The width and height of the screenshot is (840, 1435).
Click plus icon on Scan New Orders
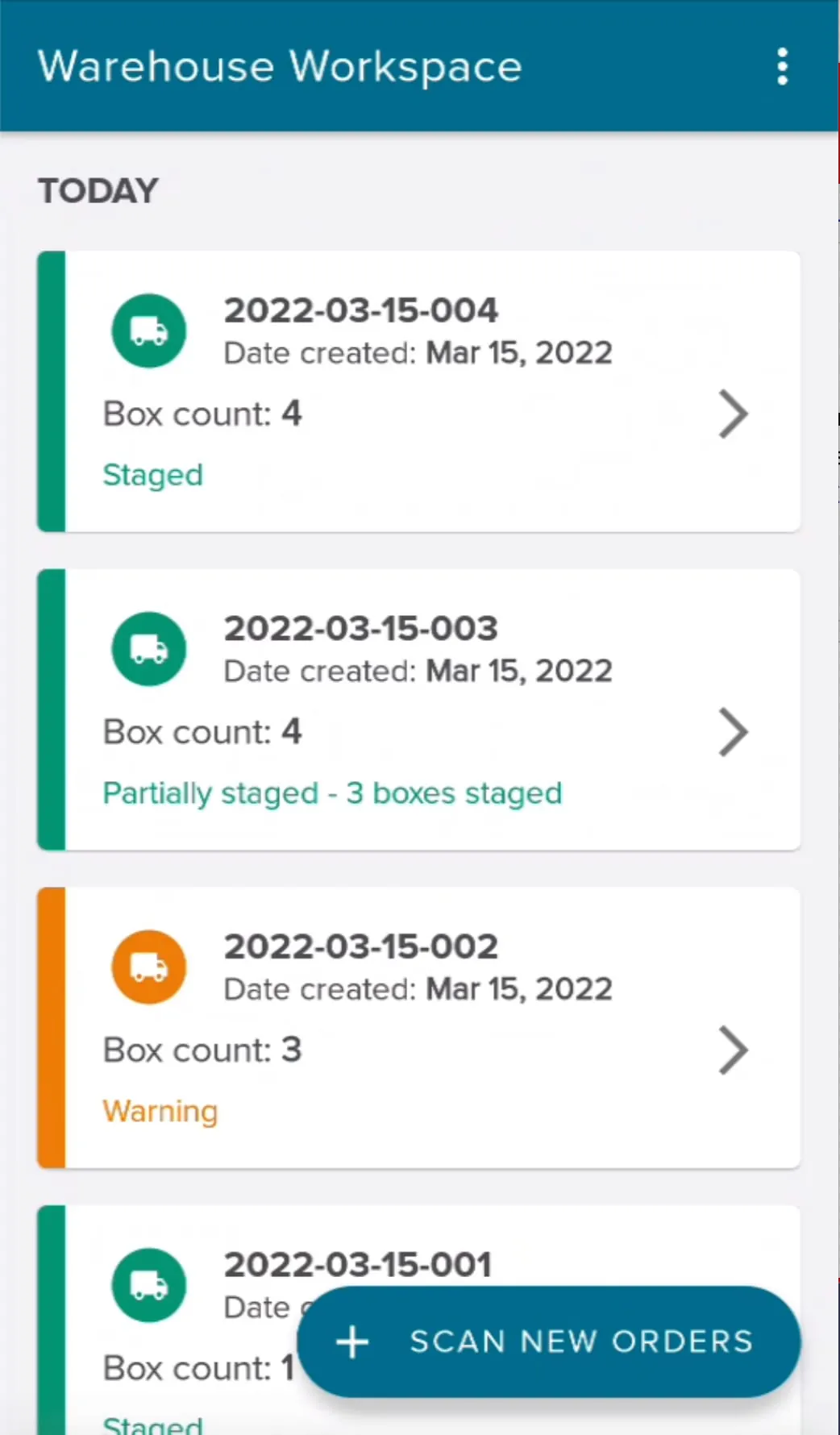coord(352,1342)
